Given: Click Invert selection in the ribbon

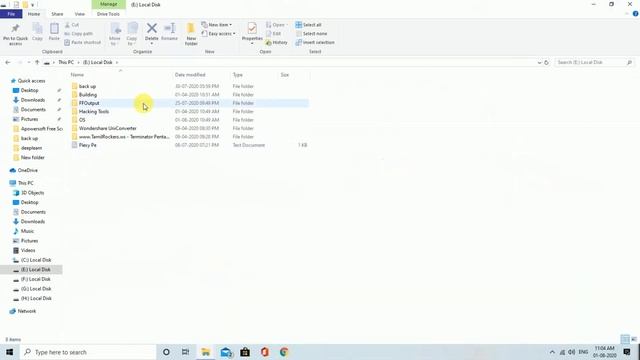Looking at the screenshot, I should pos(315,42).
